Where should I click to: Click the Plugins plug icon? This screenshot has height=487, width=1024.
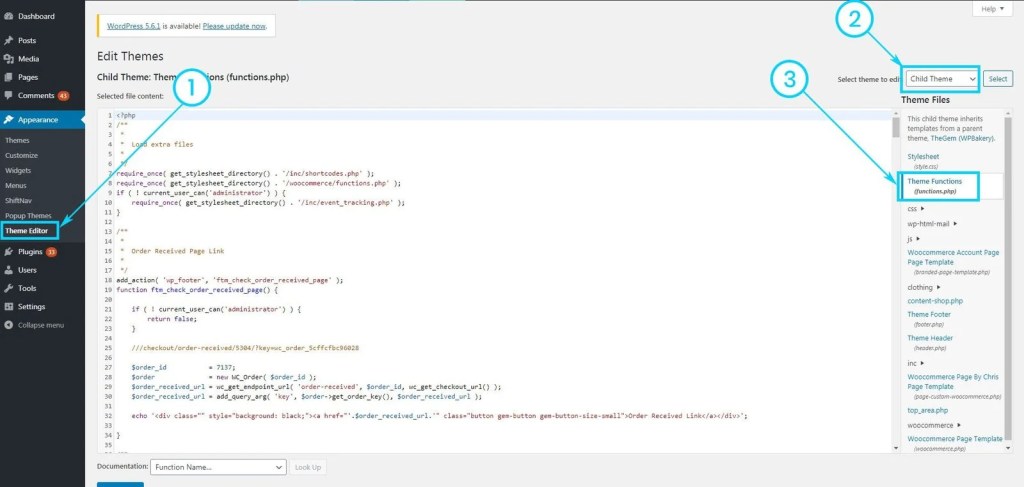(x=8, y=252)
